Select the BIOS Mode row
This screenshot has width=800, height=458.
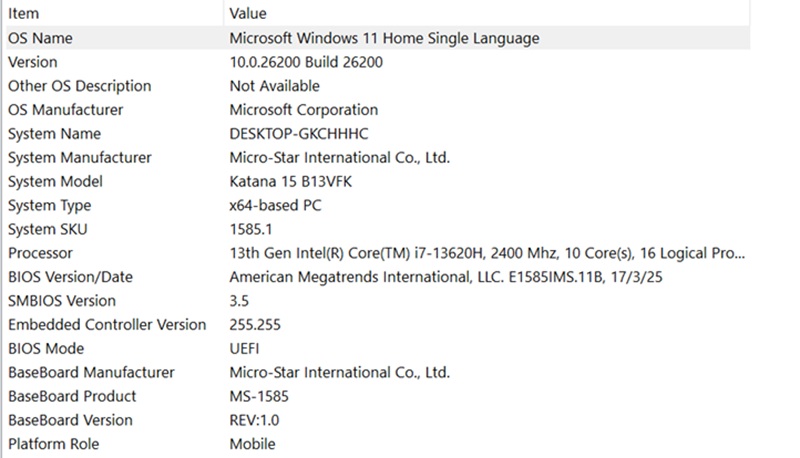point(378,348)
